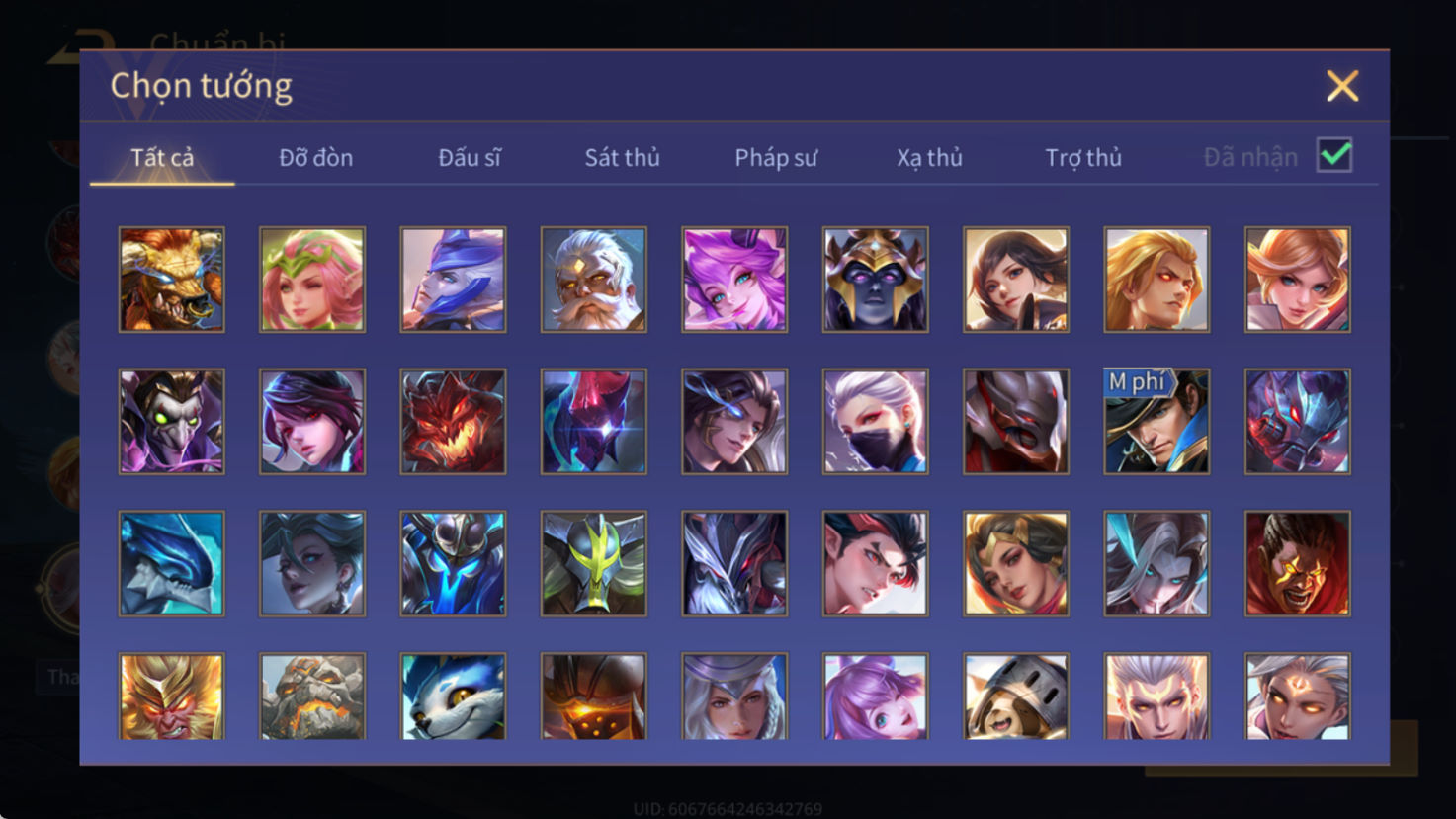Switch to the "Trợ thủ" tab

[1083, 158]
